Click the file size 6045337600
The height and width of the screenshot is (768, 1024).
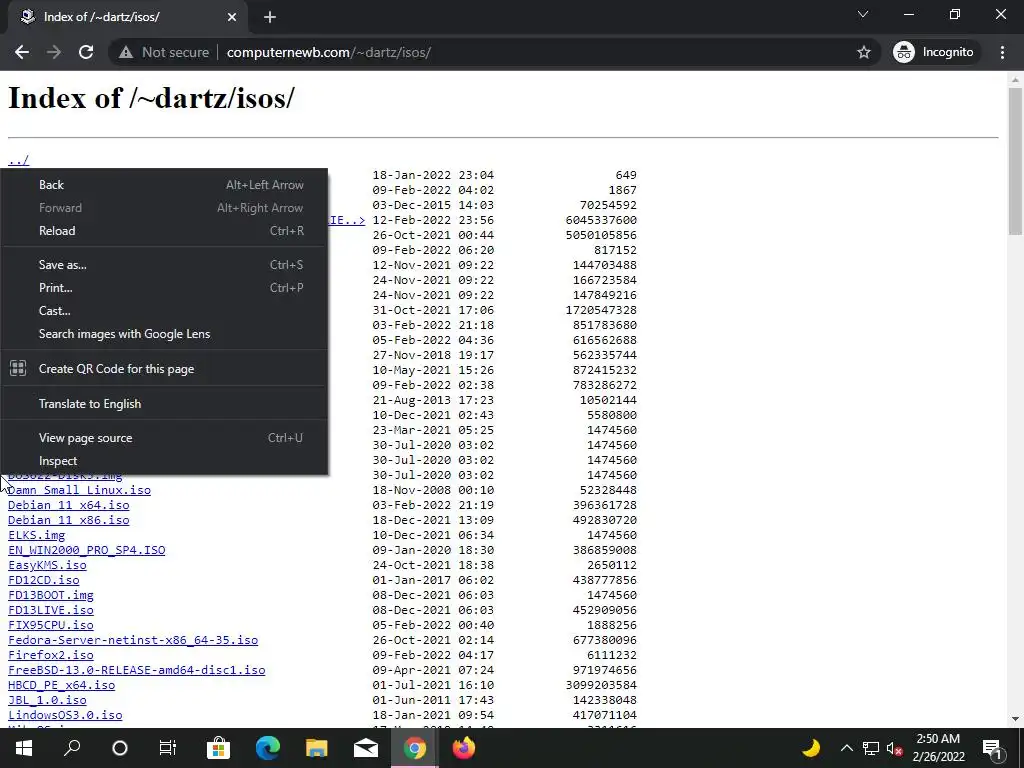point(601,220)
